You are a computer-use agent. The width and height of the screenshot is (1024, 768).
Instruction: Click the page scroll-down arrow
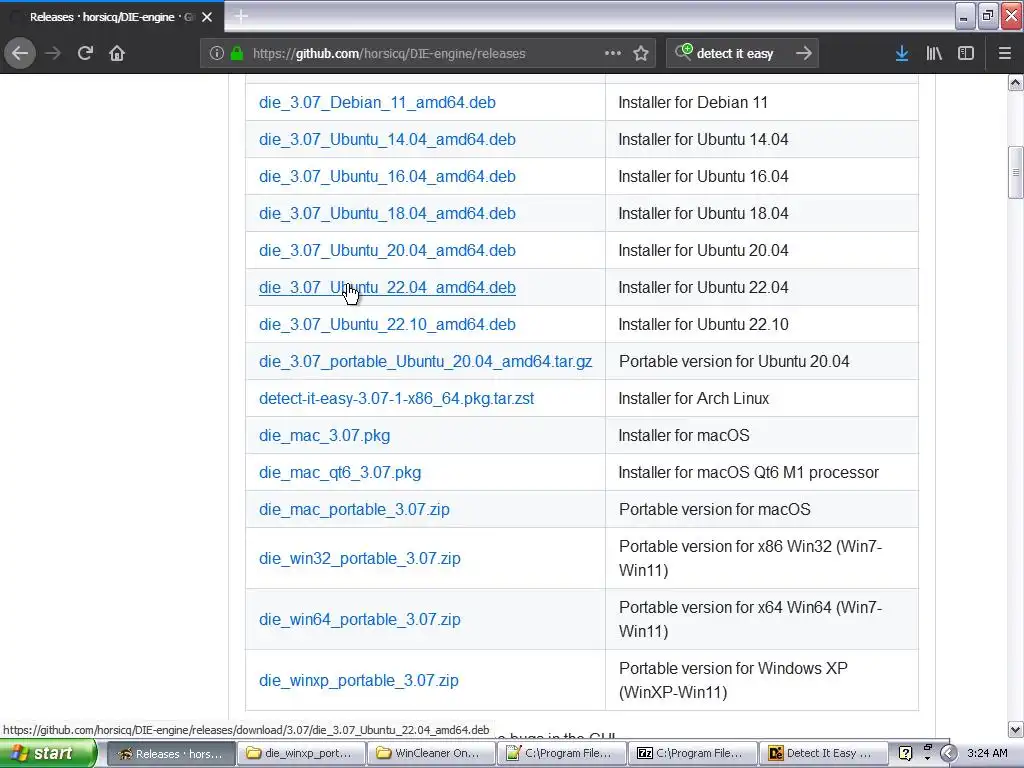pyautogui.click(x=1016, y=729)
